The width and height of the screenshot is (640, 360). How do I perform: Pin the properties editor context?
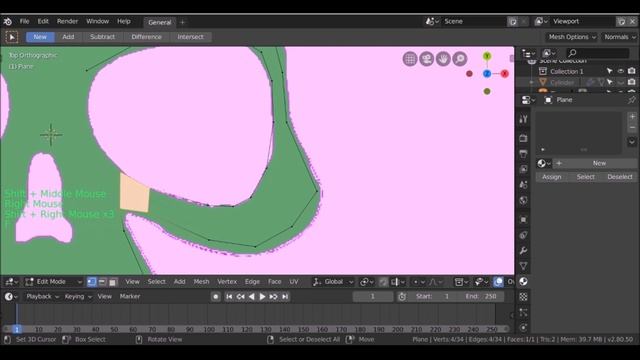(632, 100)
